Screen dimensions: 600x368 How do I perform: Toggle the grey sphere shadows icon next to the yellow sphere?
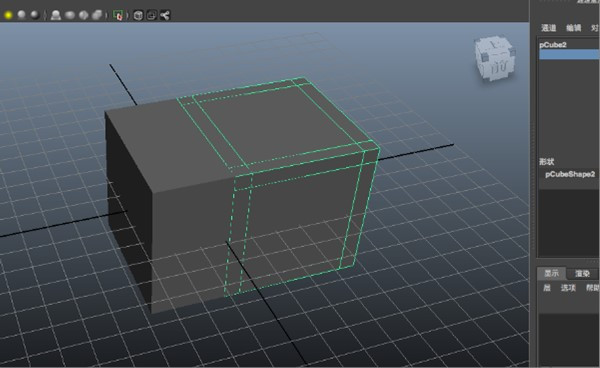tap(21, 15)
